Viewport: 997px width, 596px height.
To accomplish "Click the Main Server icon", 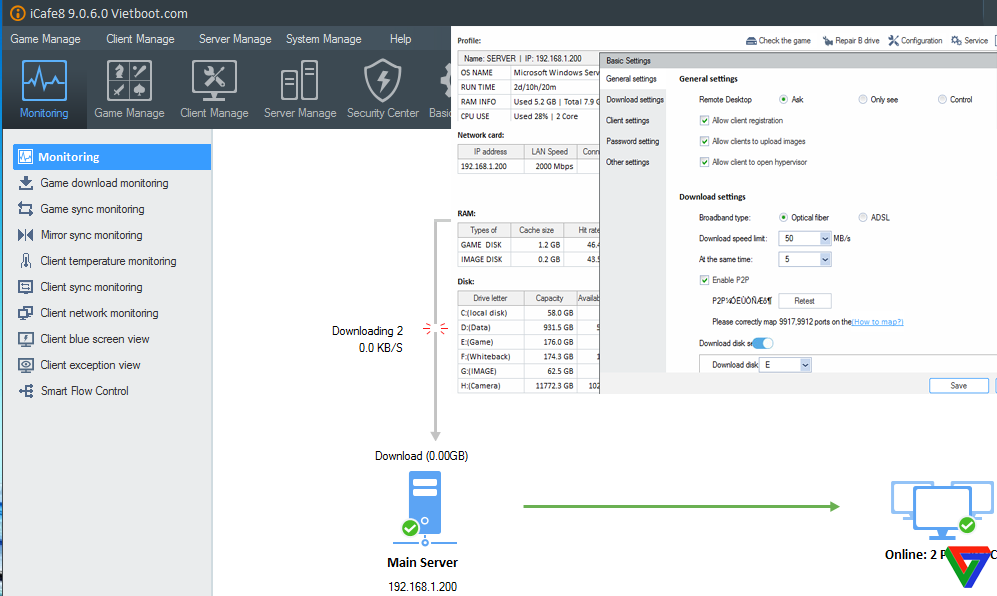I will click(423, 507).
